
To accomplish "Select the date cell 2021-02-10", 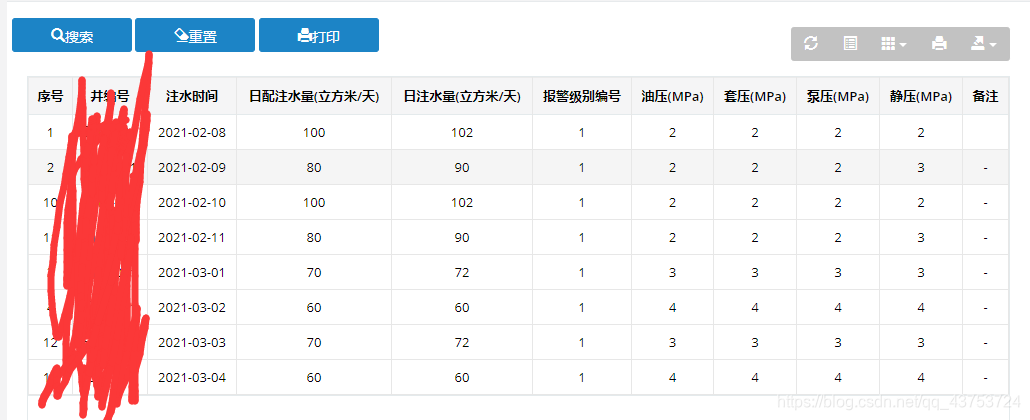I will [192, 202].
